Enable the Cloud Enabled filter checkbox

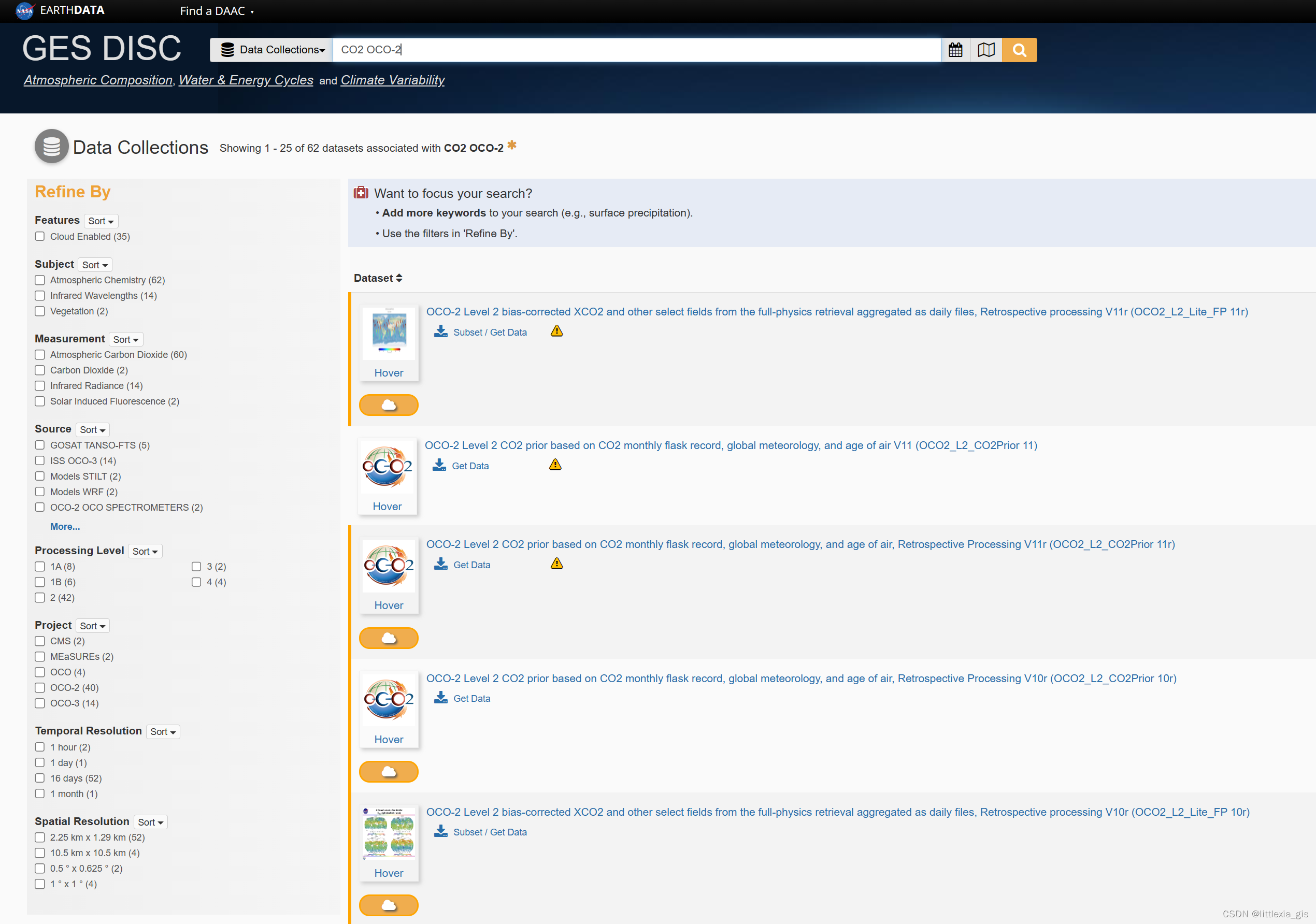coord(39,237)
